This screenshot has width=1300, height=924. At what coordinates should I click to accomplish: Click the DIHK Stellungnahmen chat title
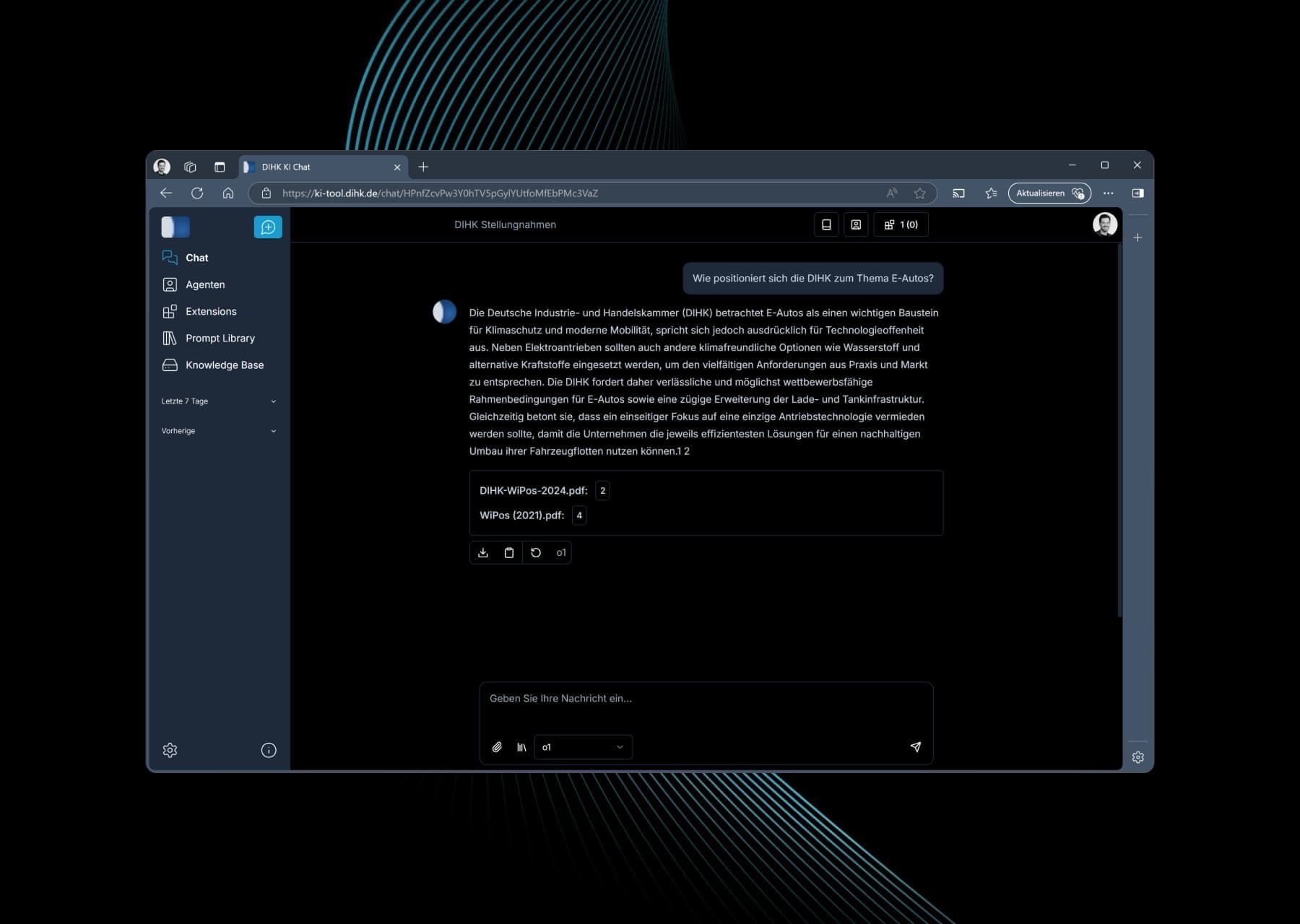coord(505,225)
